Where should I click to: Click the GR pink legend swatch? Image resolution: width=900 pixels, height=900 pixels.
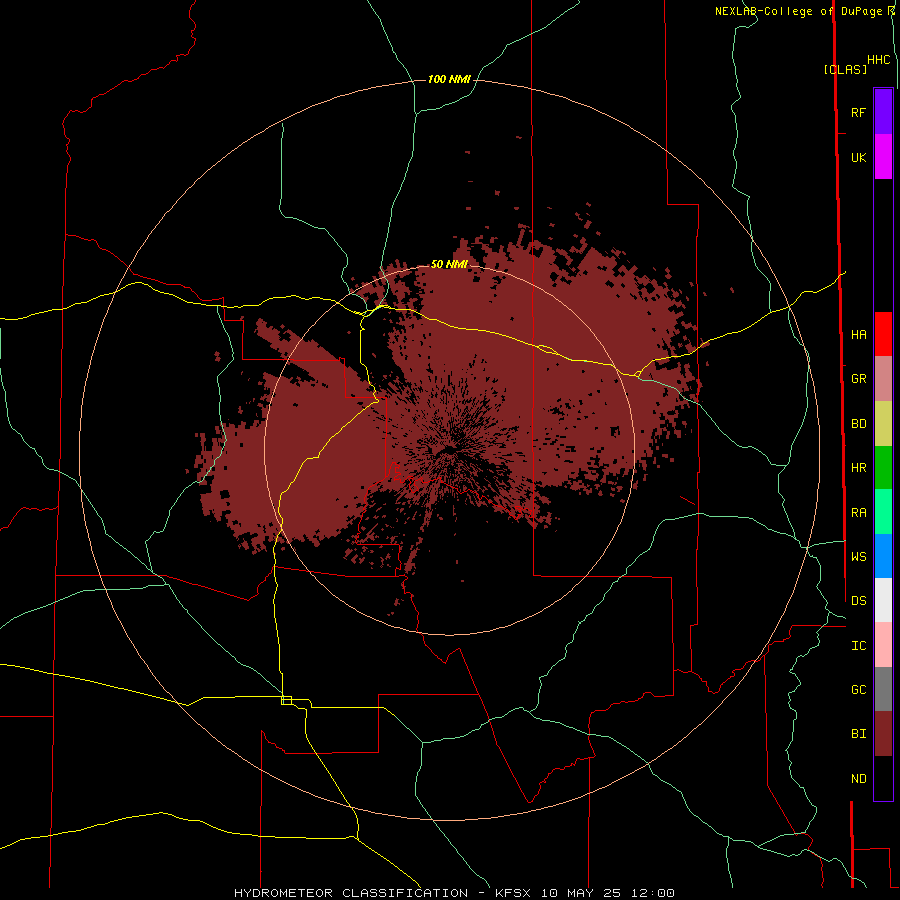click(883, 379)
